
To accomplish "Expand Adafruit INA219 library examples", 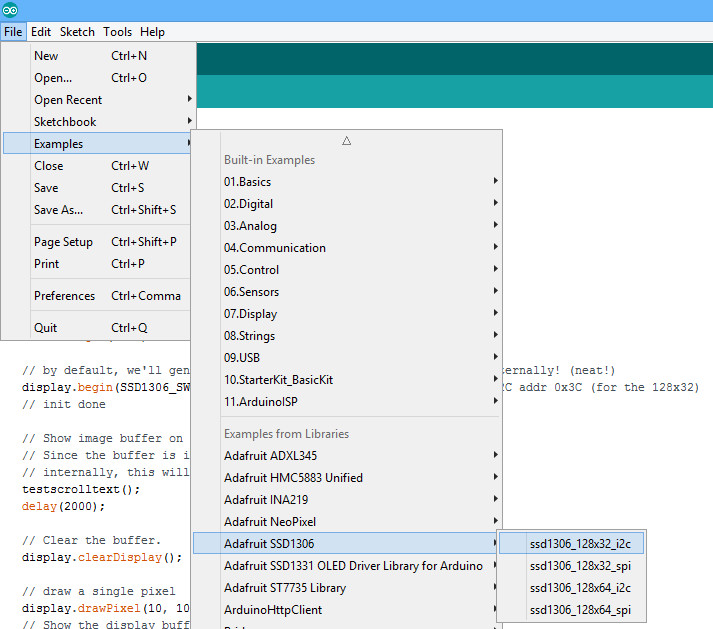I will tap(347, 500).
